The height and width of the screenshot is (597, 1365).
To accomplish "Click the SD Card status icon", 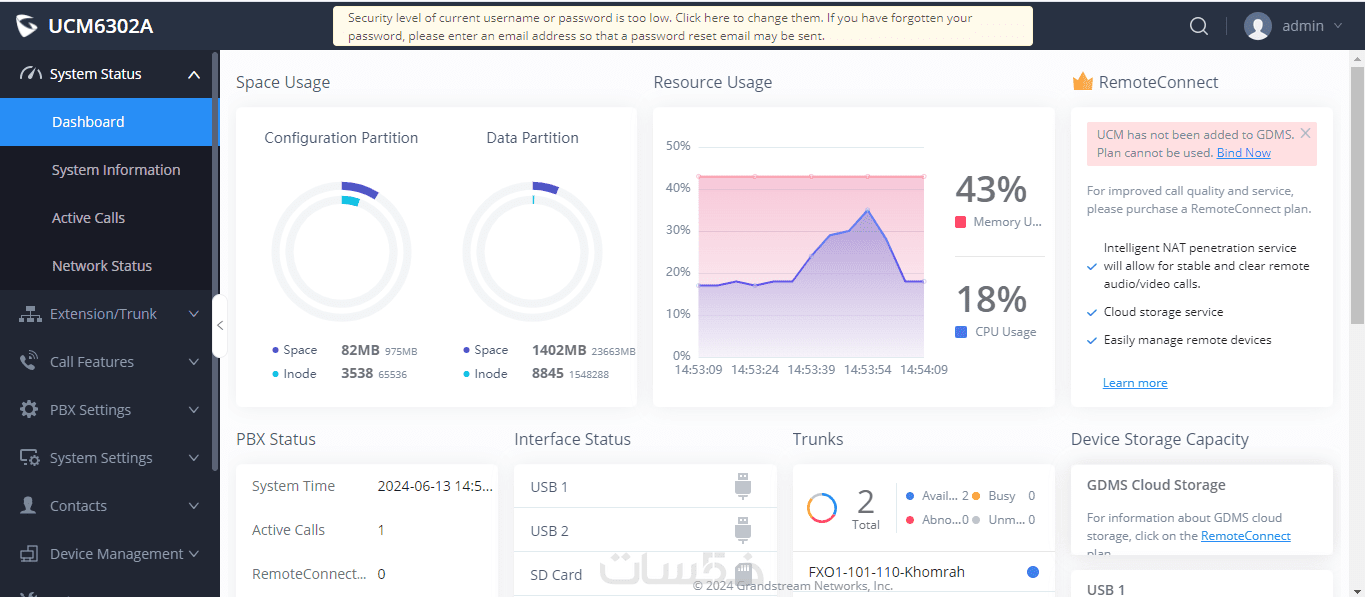I will (742, 574).
